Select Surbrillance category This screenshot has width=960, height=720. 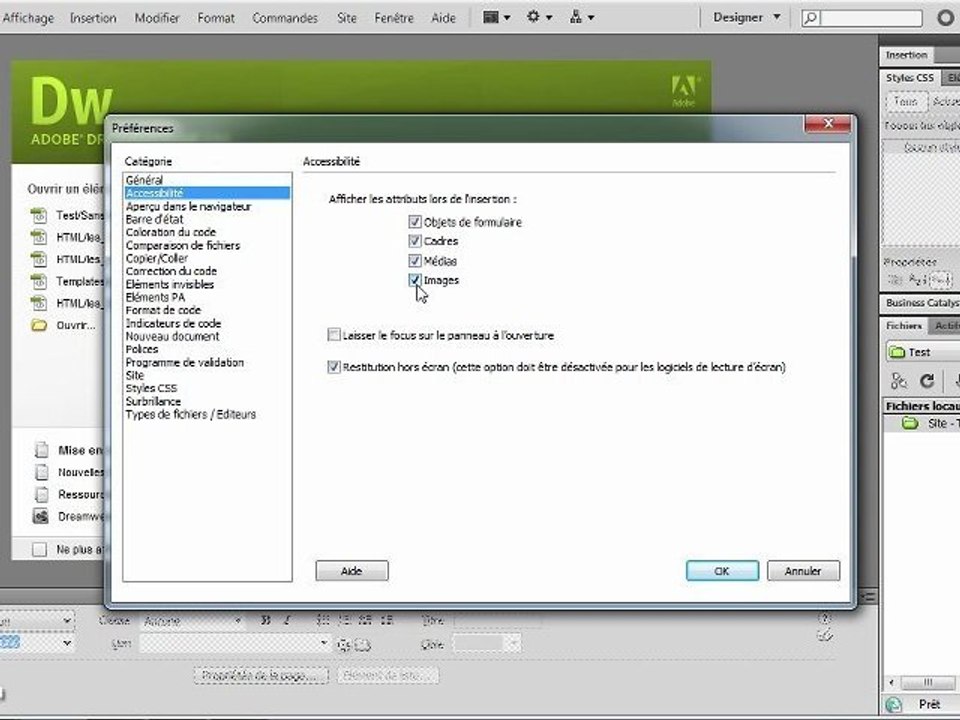[206, 402]
